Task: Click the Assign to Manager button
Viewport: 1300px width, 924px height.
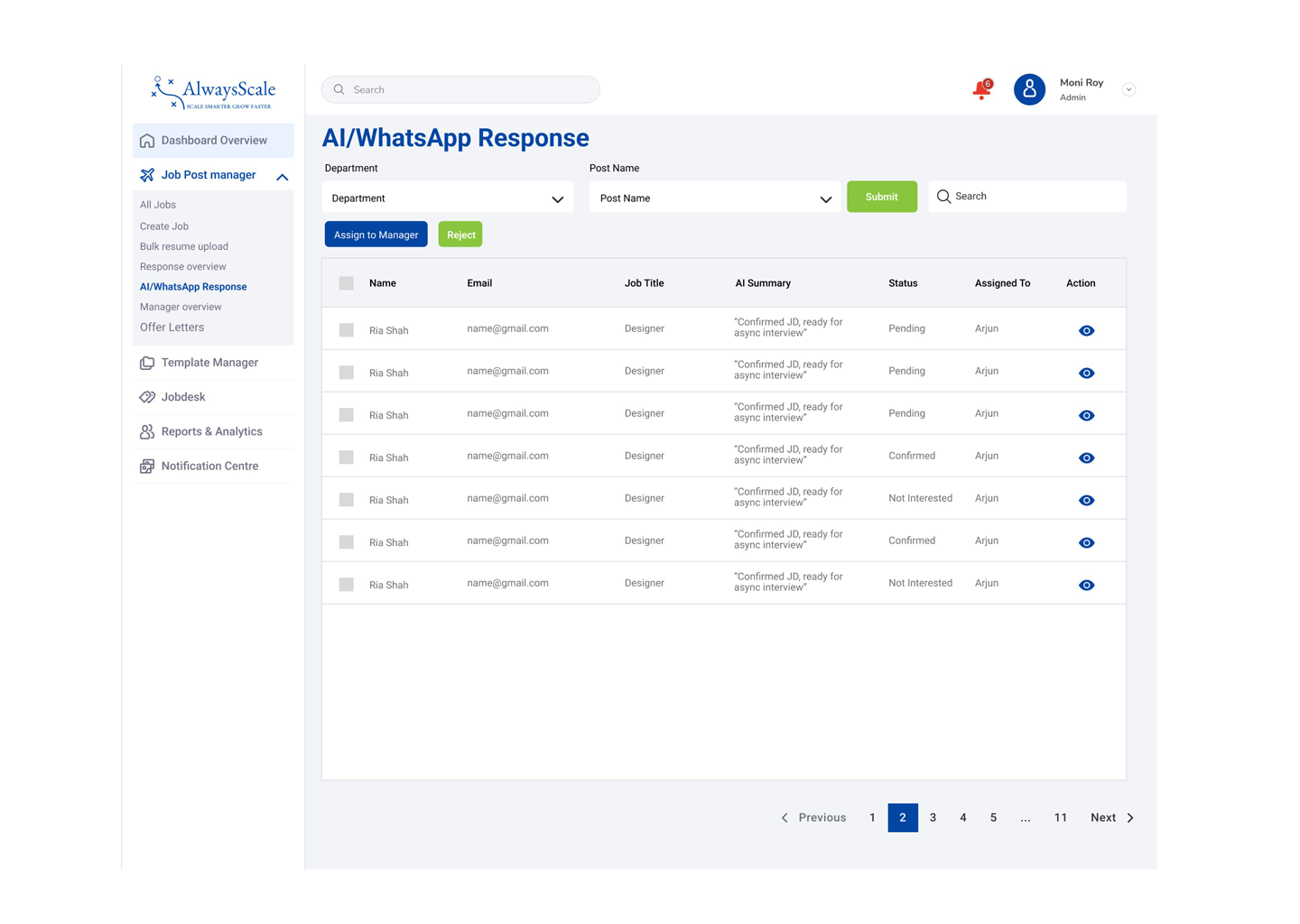Action: (376, 235)
